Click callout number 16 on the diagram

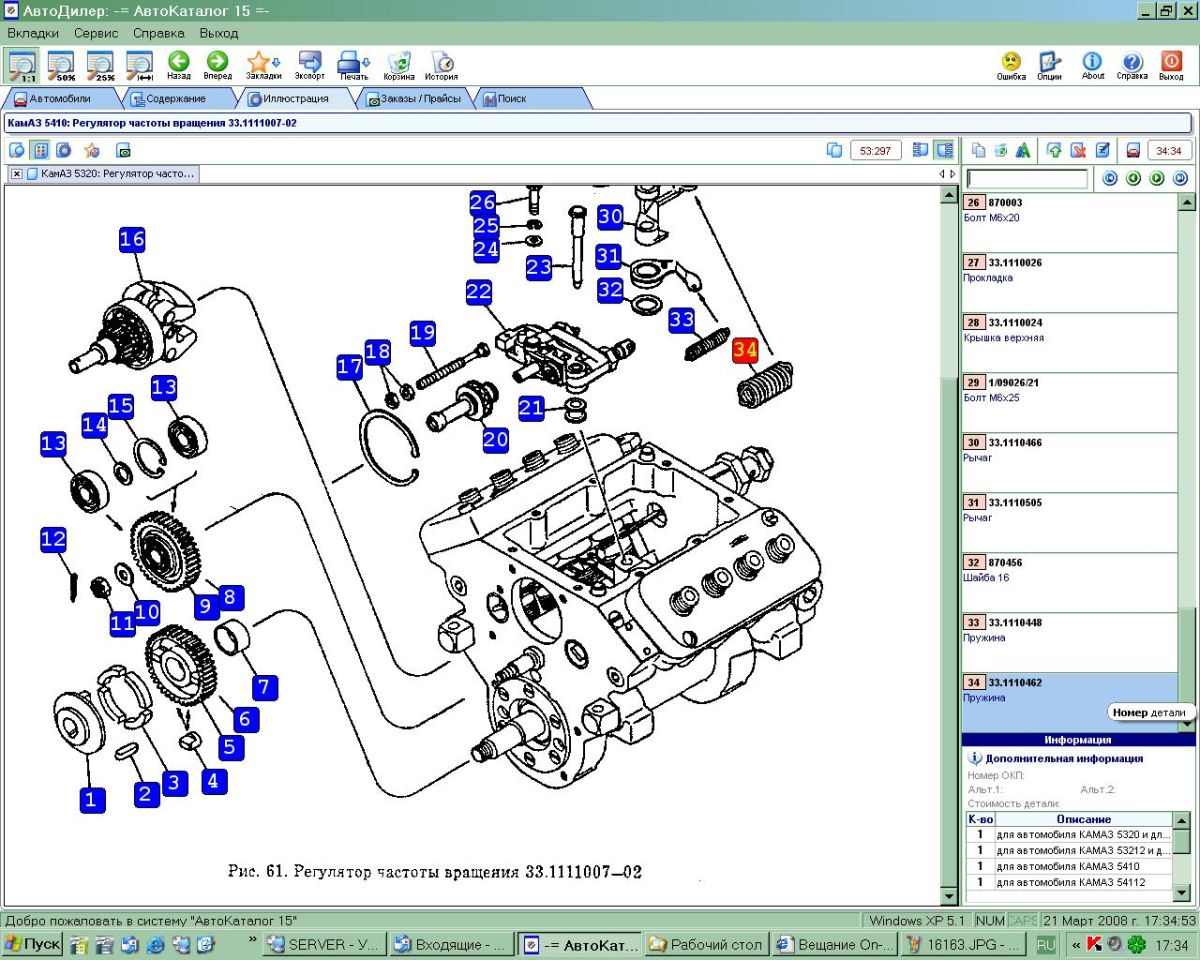tap(132, 240)
